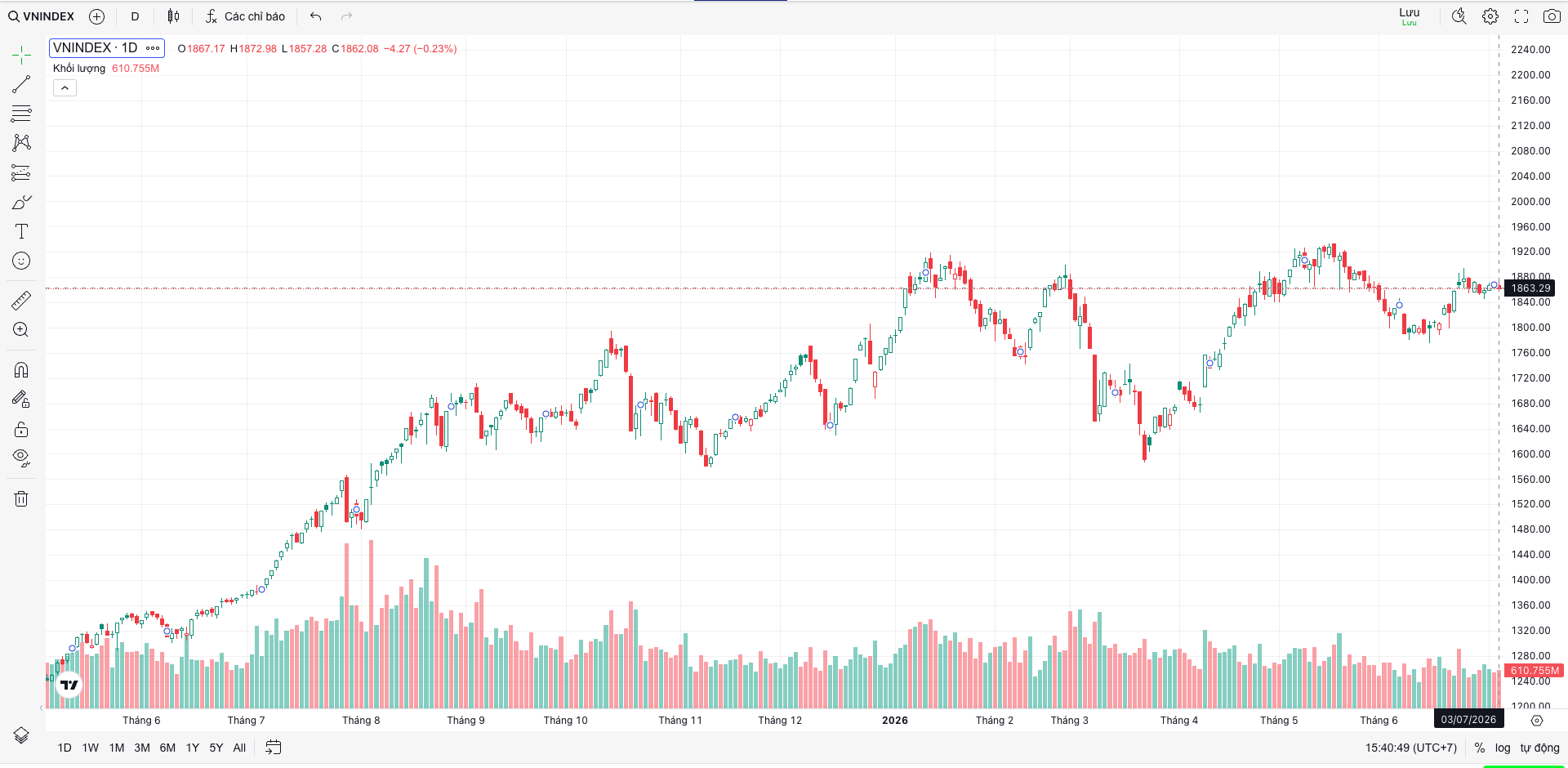Set range to All
The height and width of the screenshot is (768, 1568).
coord(239,748)
